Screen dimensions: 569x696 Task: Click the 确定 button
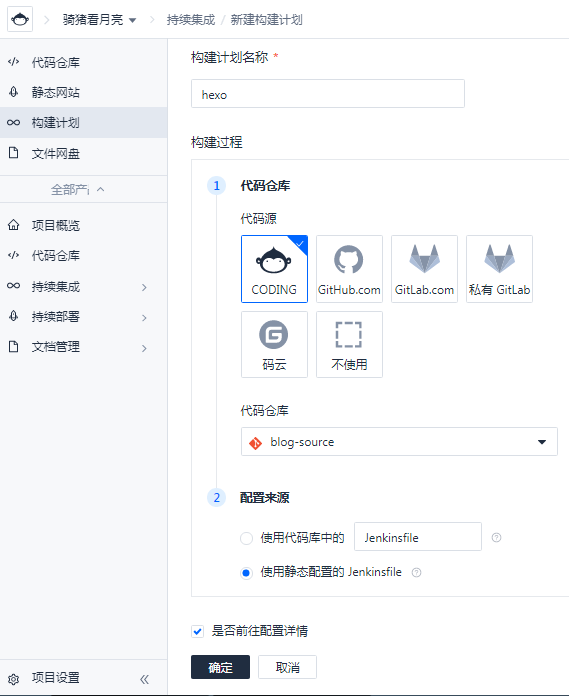tap(221, 667)
